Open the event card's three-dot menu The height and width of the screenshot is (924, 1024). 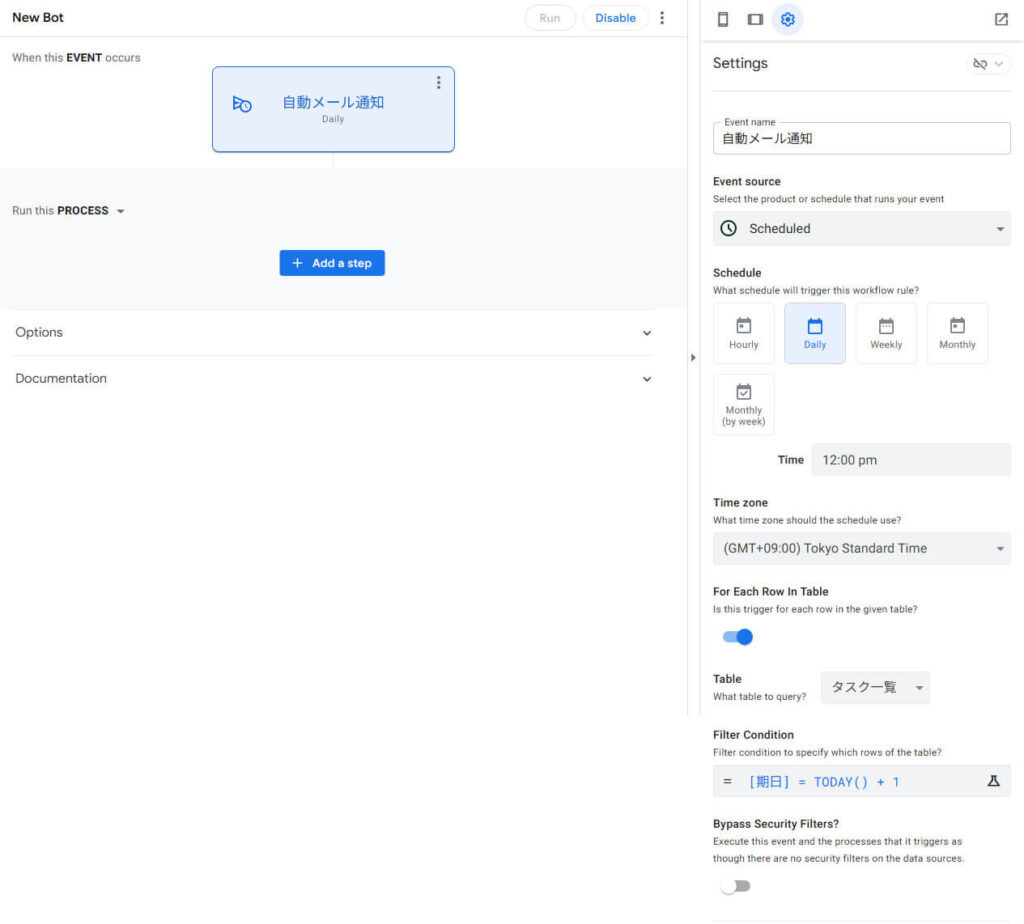click(x=438, y=83)
